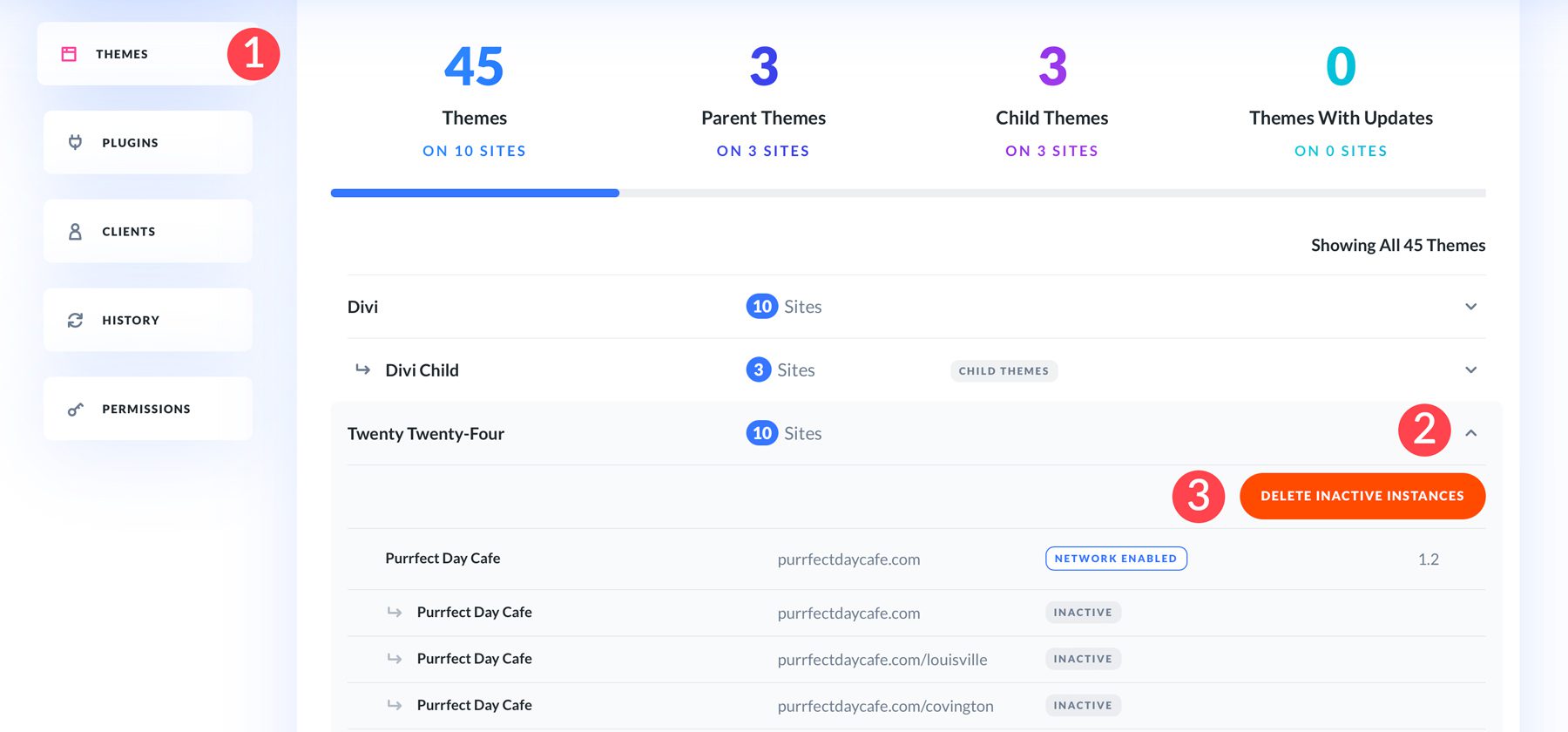Viewport: 1568px width, 732px height.
Task: Click the Network Enabled badge
Action: tap(1116, 559)
